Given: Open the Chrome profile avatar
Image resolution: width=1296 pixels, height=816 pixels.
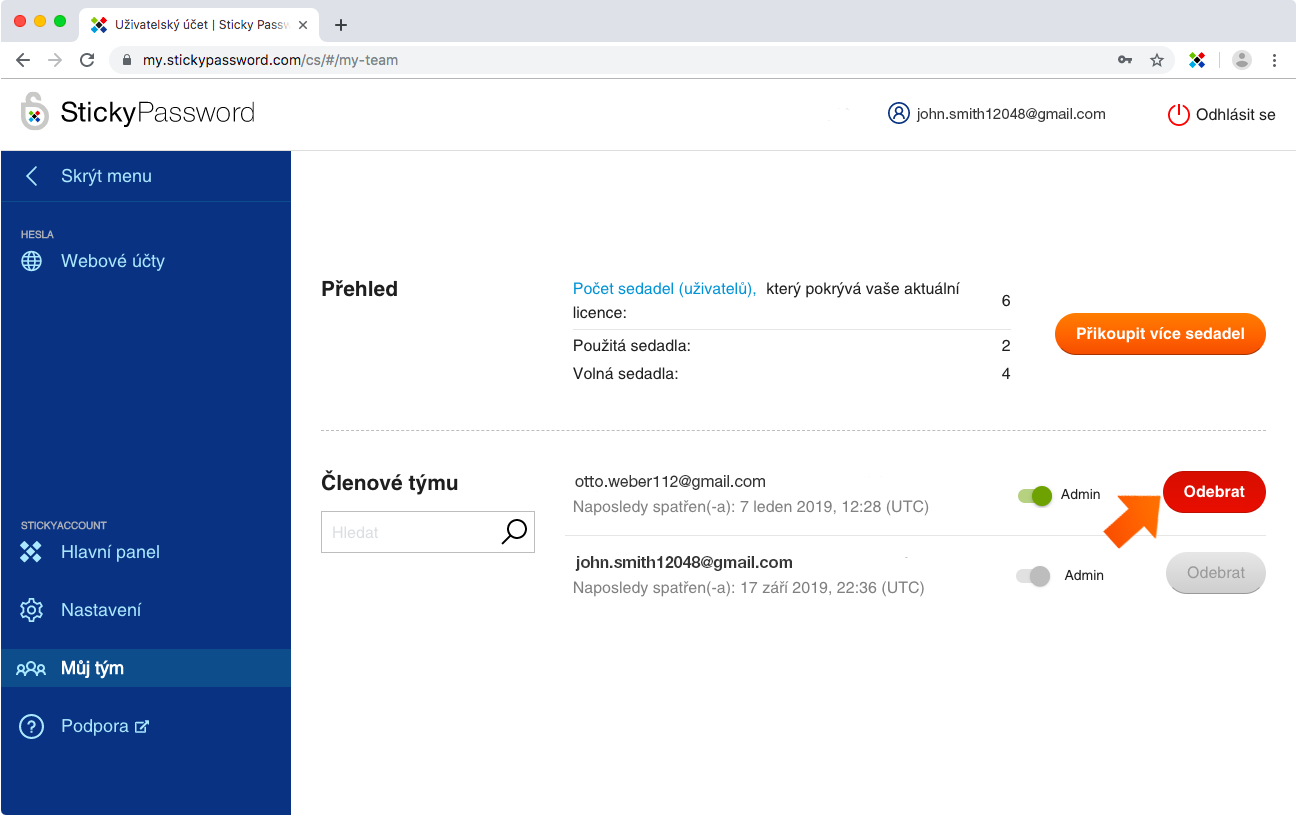Looking at the screenshot, I should pyautogui.click(x=1242, y=60).
